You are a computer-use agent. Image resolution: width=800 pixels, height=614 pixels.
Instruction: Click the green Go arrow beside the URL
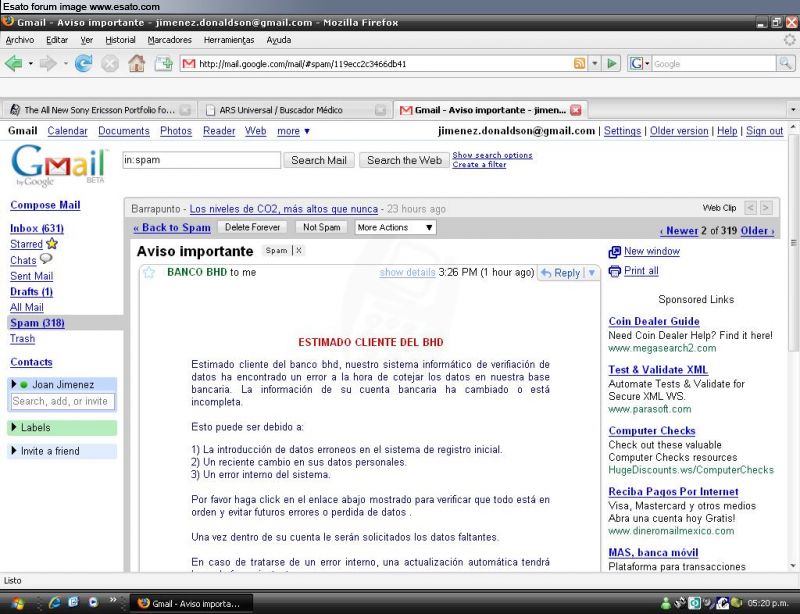tap(611, 64)
